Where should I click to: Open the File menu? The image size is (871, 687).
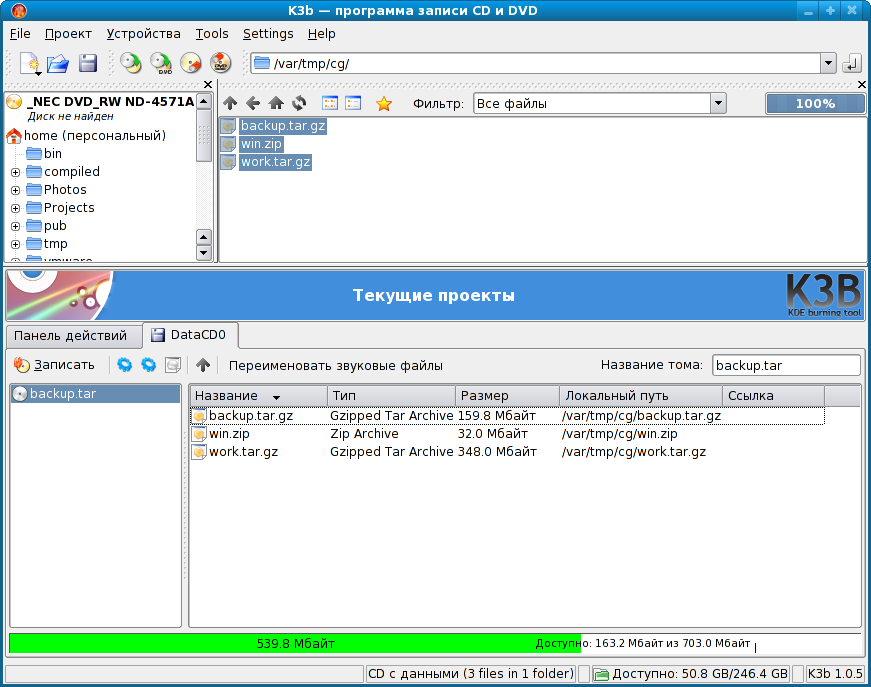pyautogui.click(x=20, y=34)
